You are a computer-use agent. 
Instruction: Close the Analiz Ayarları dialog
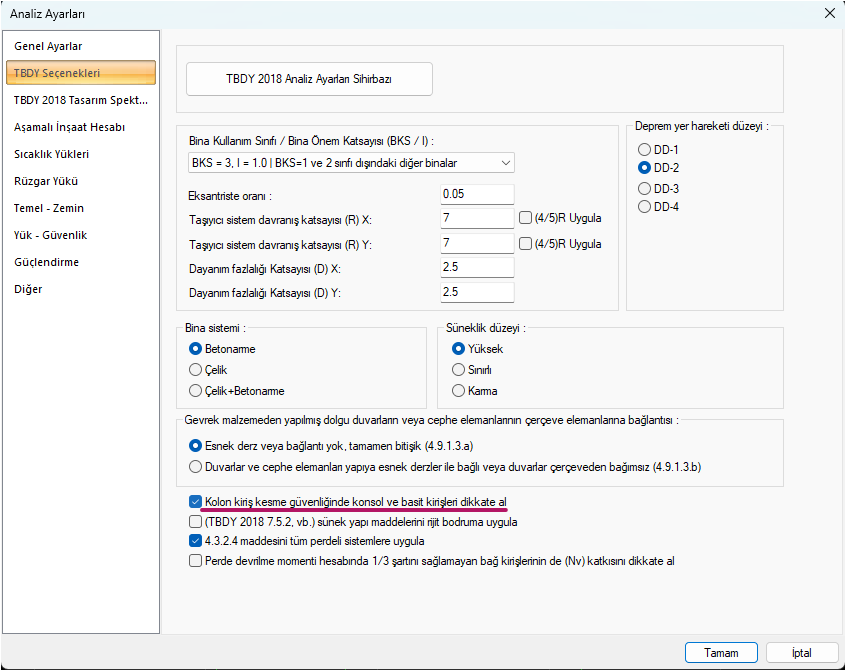(830, 13)
